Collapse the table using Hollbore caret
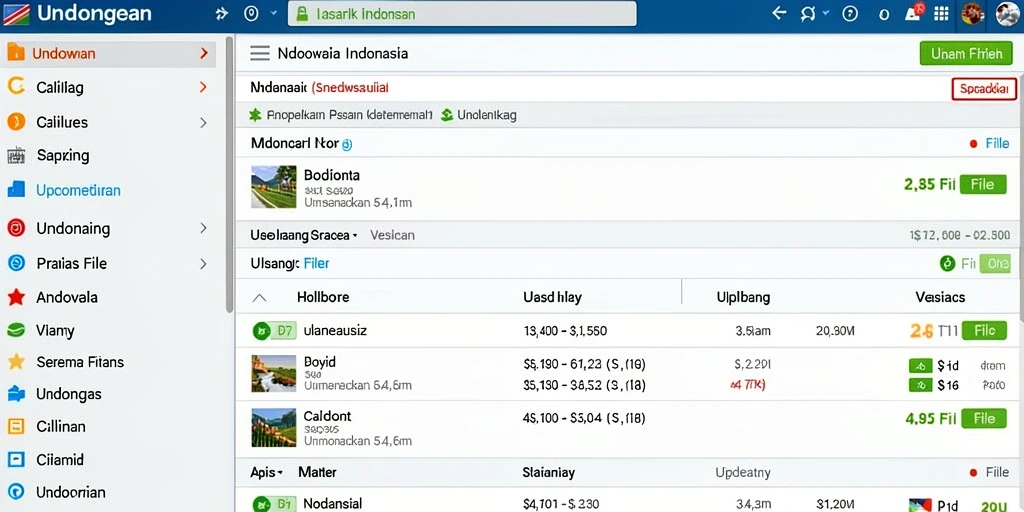 point(259,298)
